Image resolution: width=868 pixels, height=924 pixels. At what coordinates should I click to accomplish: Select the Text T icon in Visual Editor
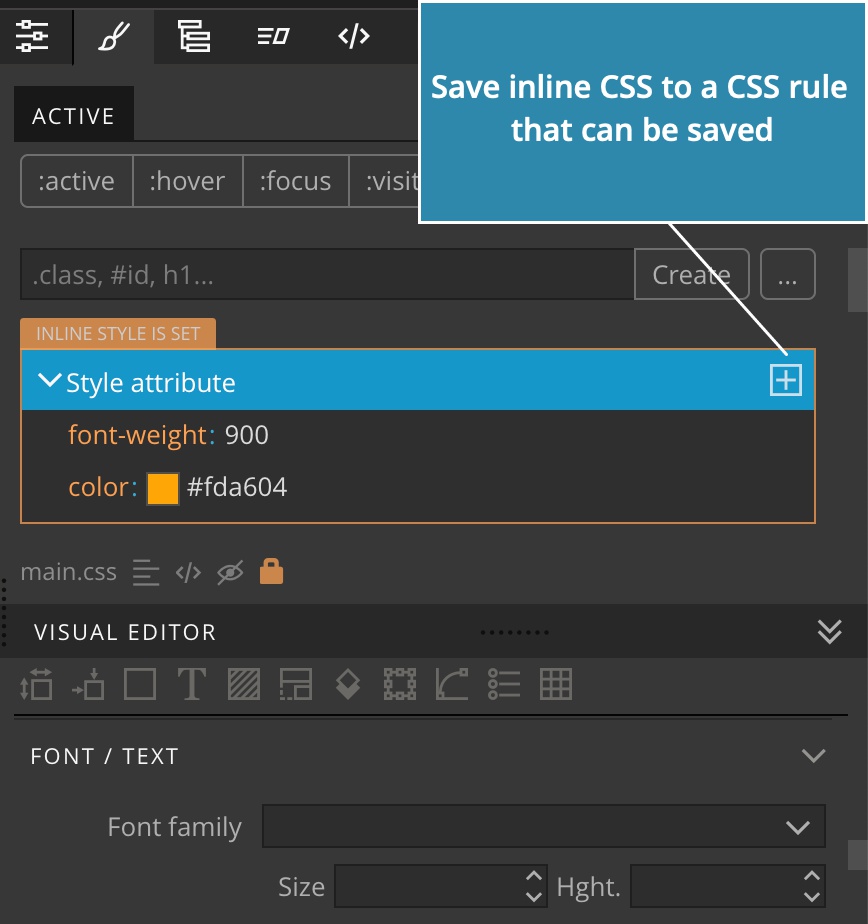(x=192, y=684)
